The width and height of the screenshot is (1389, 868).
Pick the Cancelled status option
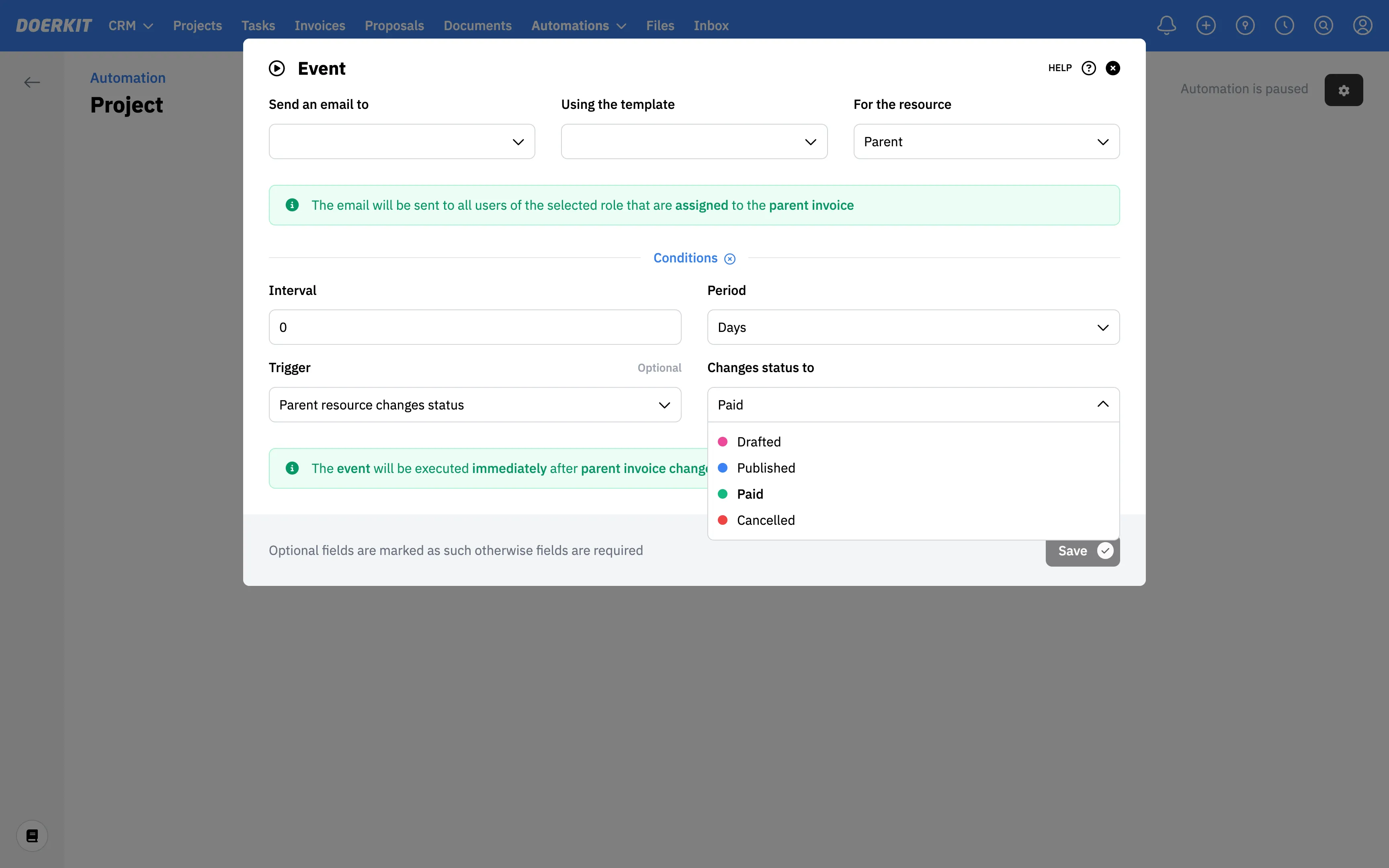766,520
